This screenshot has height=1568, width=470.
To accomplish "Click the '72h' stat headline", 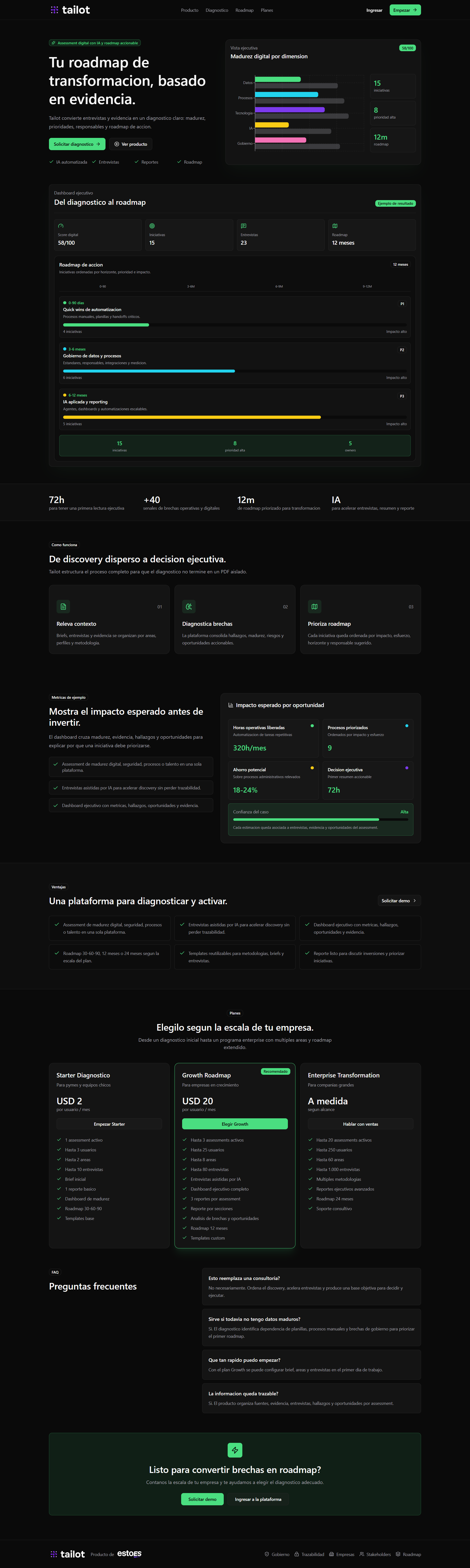I will 57,500.
